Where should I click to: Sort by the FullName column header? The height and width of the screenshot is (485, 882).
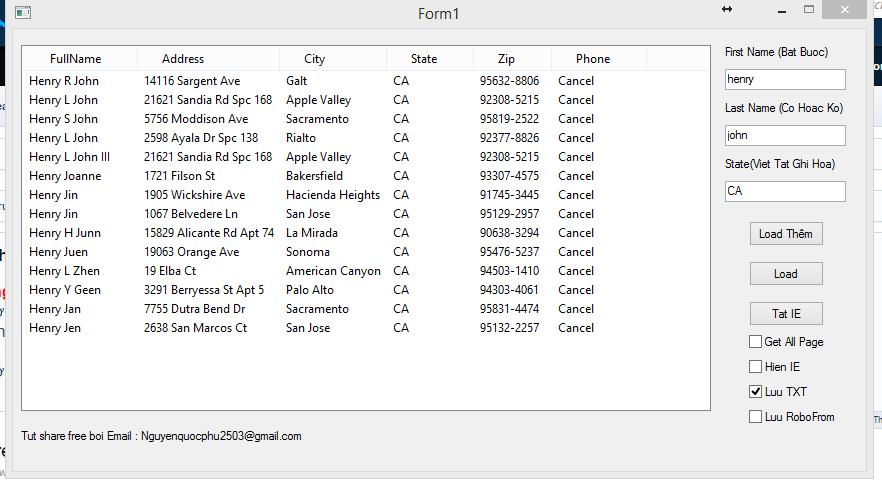[76, 59]
